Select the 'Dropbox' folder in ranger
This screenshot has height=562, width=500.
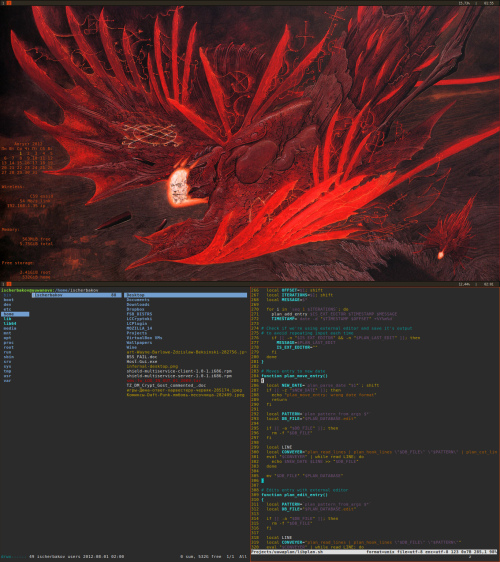[135, 309]
